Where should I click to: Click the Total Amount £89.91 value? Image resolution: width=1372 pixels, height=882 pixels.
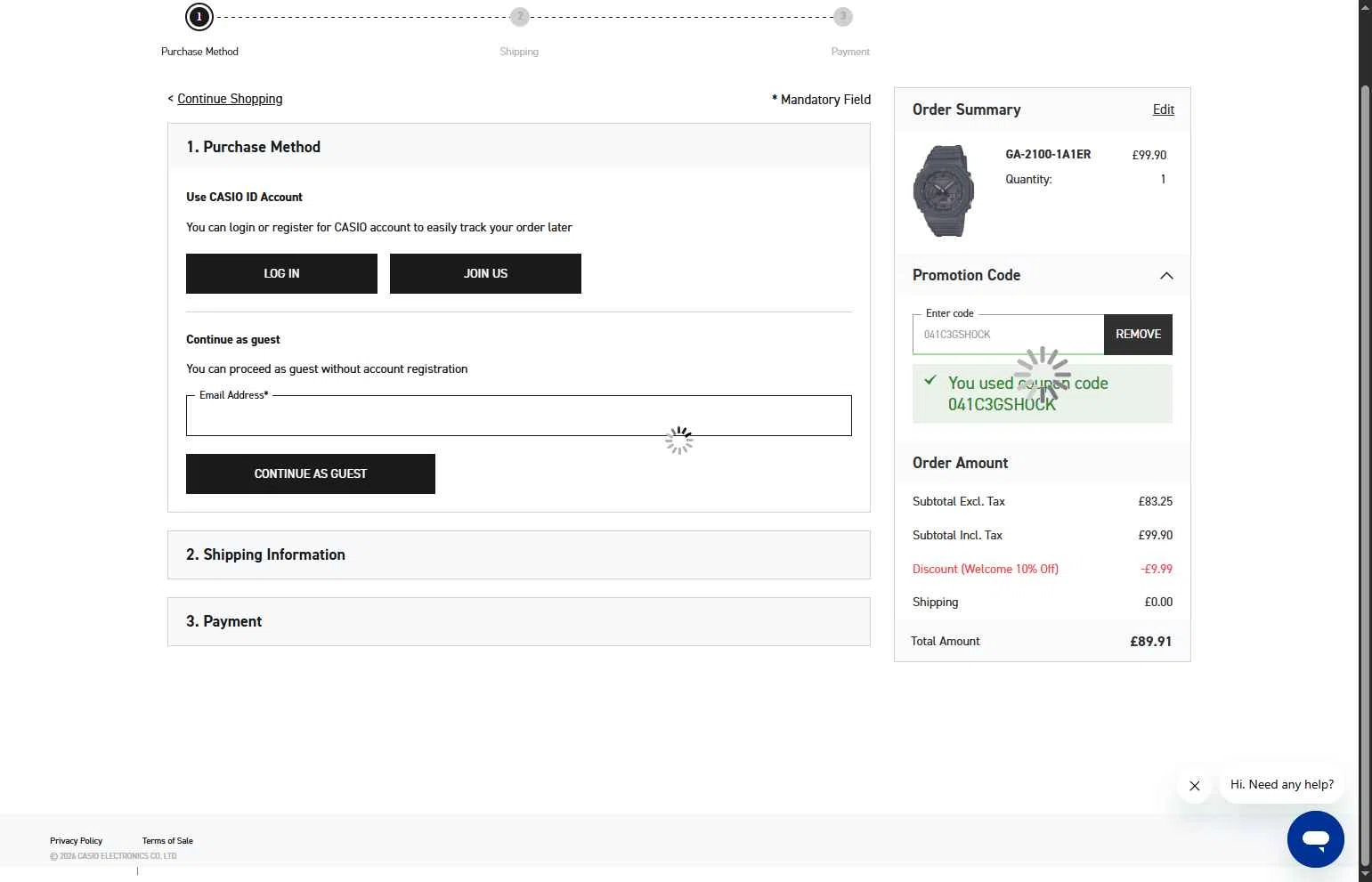[1150, 642]
